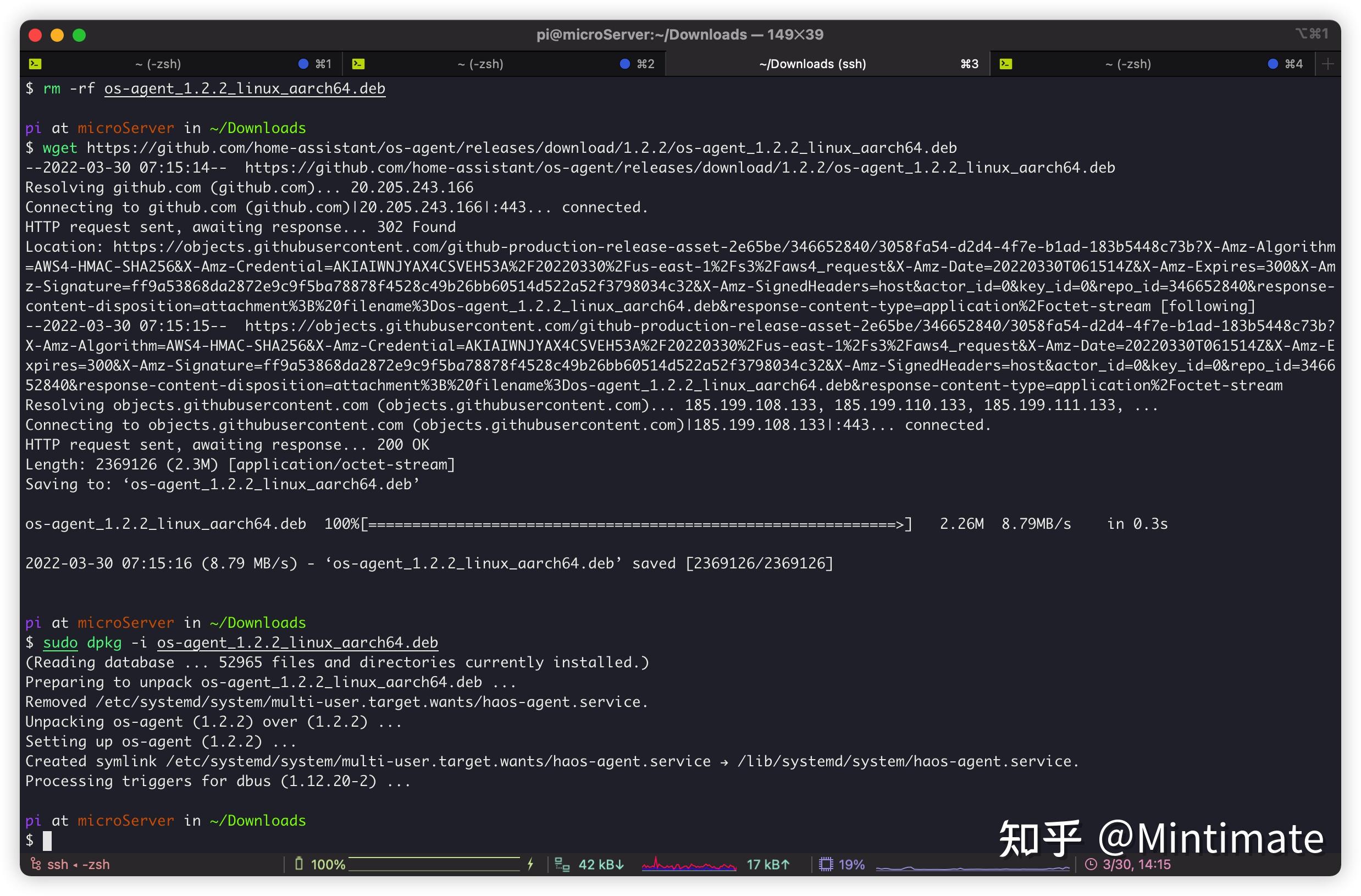Click 'Length: 2369126 (2.3M)' line
1361x896 pixels.
[240, 464]
